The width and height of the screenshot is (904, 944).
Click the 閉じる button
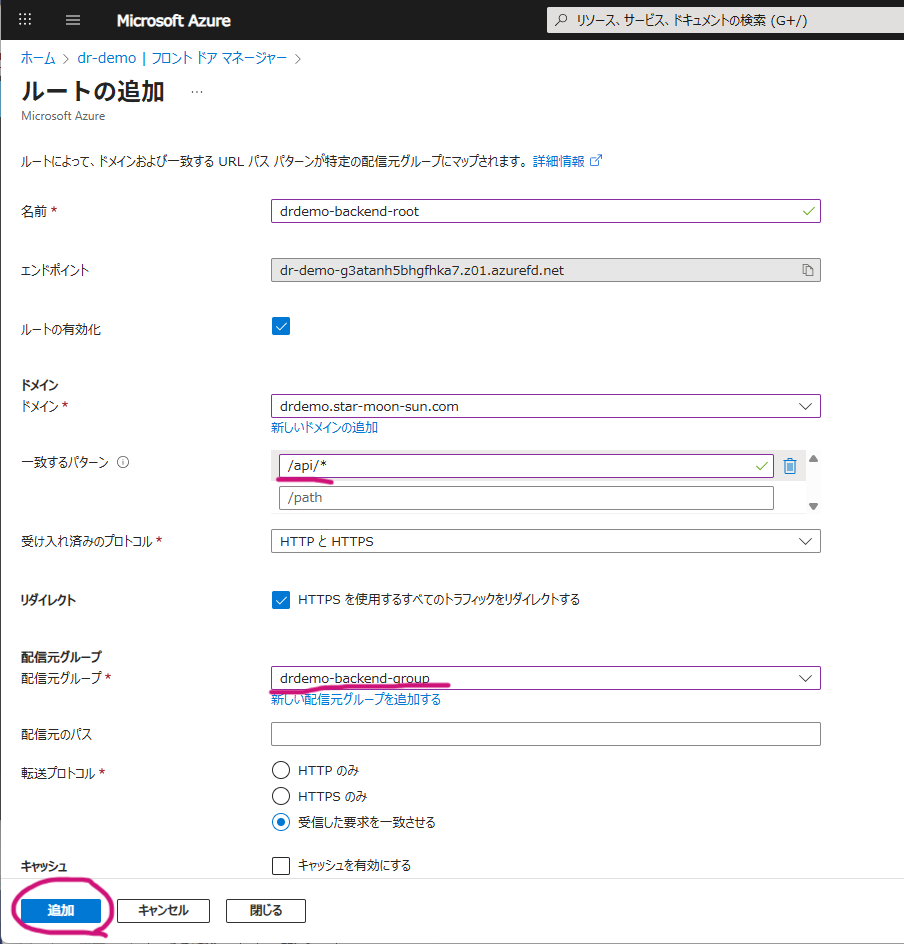[265, 910]
